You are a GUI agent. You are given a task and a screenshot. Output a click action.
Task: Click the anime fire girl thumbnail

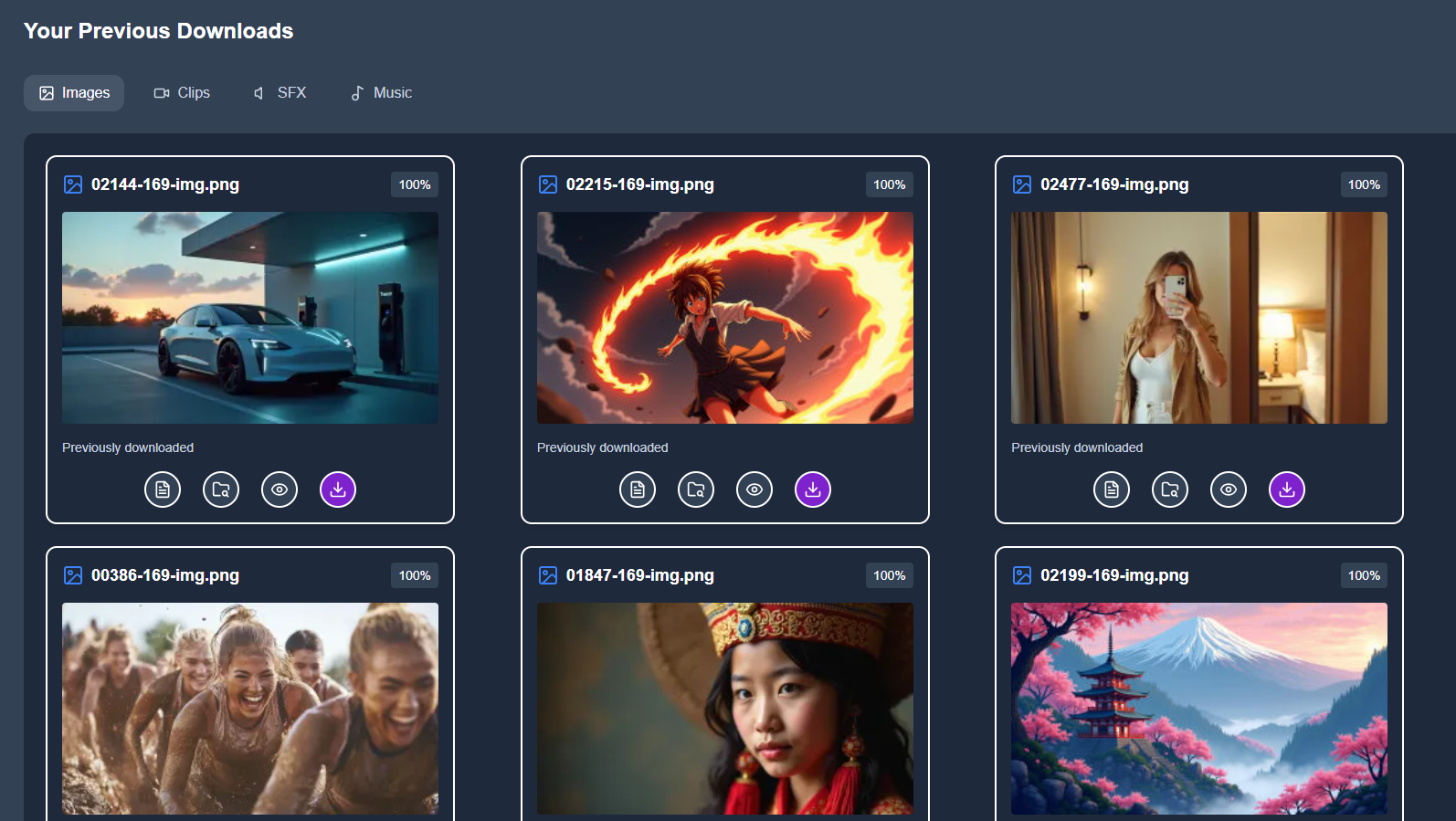(725, 318)
